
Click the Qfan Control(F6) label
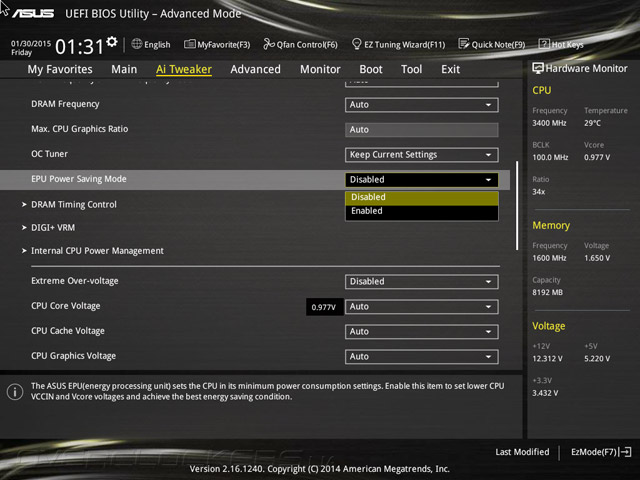pos(307,44)
